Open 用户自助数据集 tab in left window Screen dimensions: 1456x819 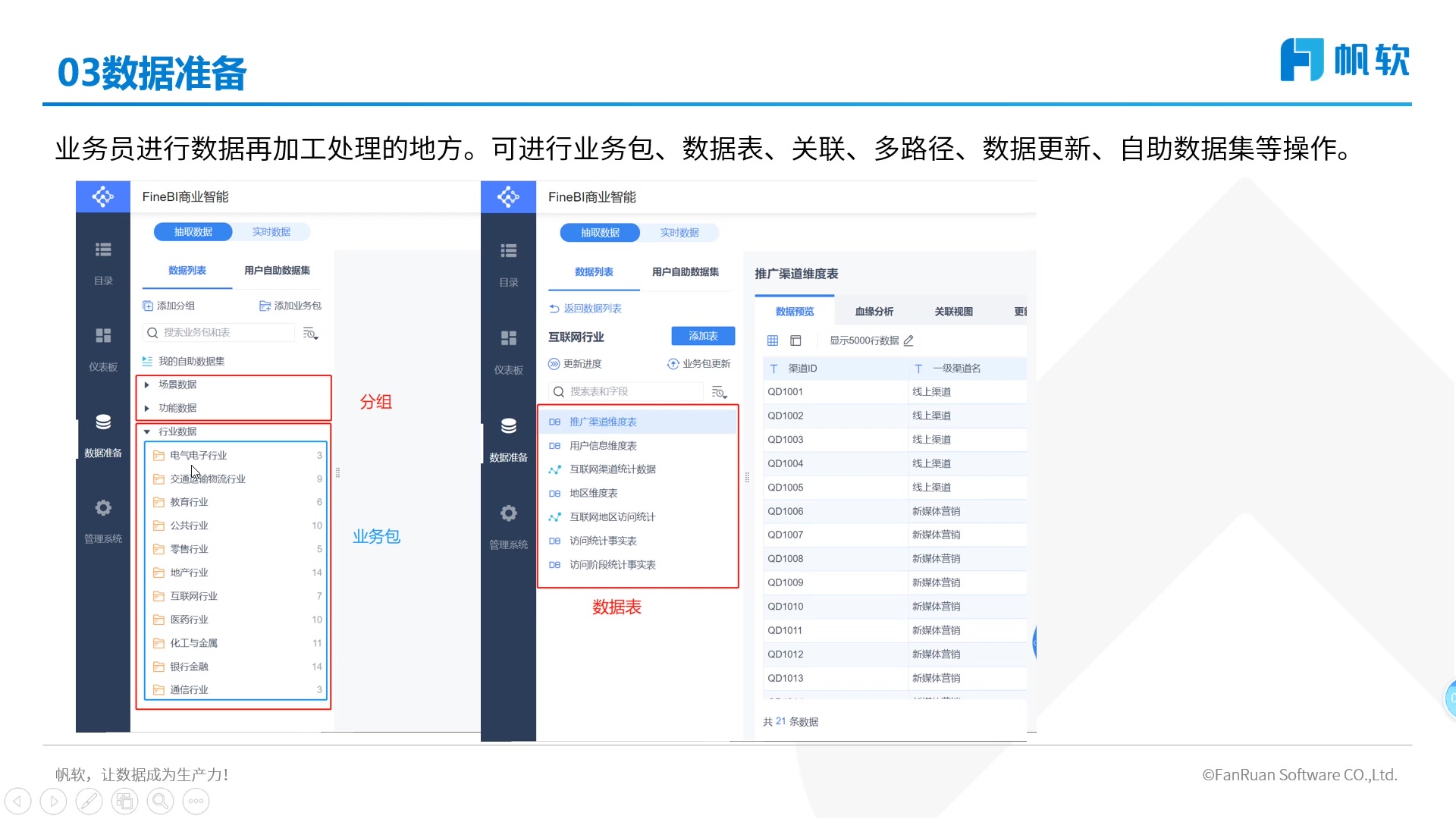(277, 271)
